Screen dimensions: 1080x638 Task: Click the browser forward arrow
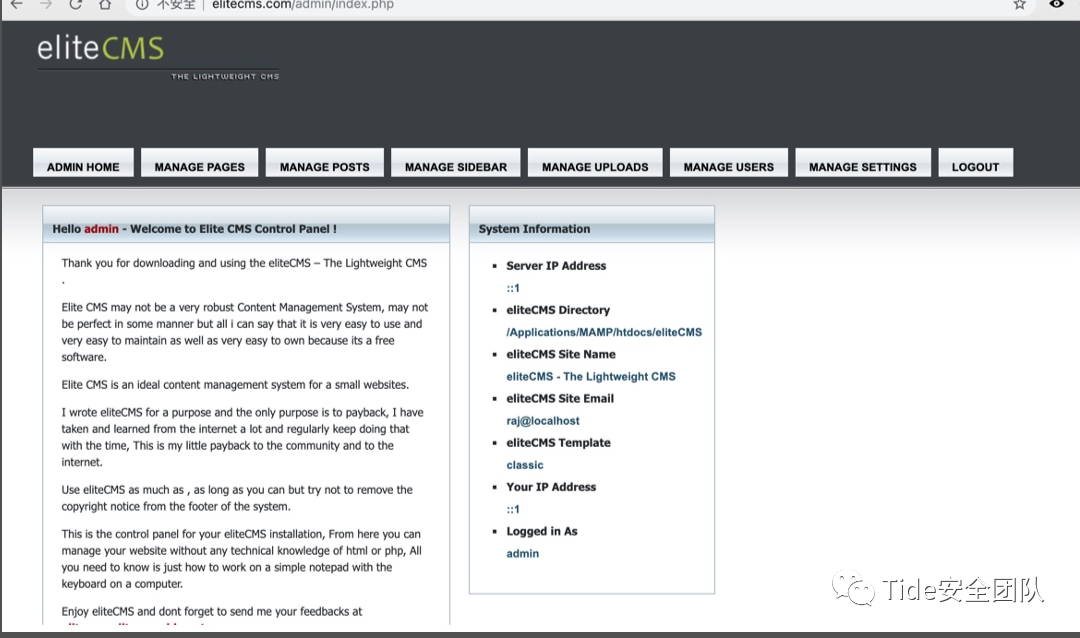pyautogui.click(x=46, y=4)
